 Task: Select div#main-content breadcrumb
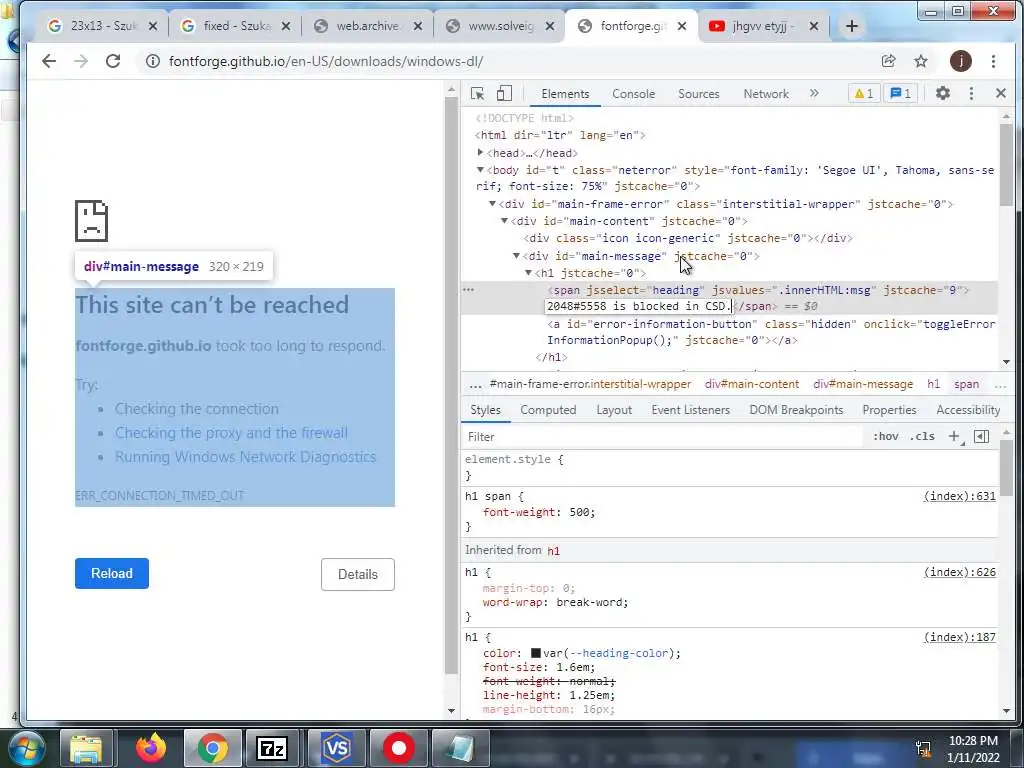point(752,384)
